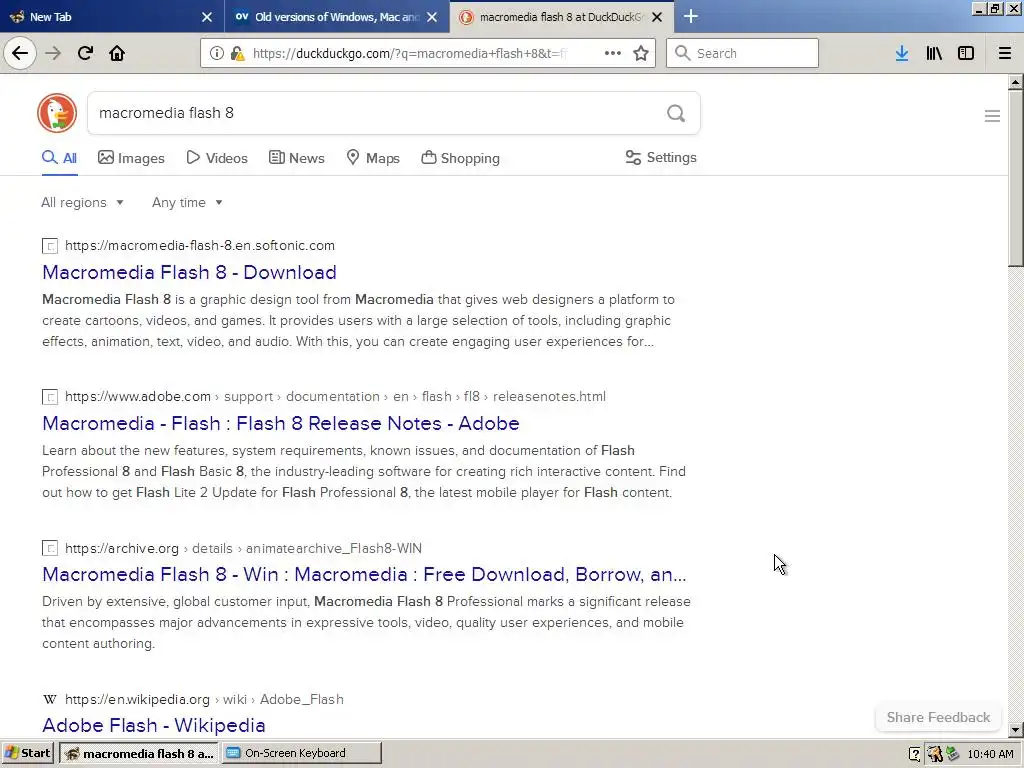The height and width of the screenshot is (768, 1024).
Task: Open the help tray icon in taskbar
Action: pyautogui.click(x=915, y=754)
